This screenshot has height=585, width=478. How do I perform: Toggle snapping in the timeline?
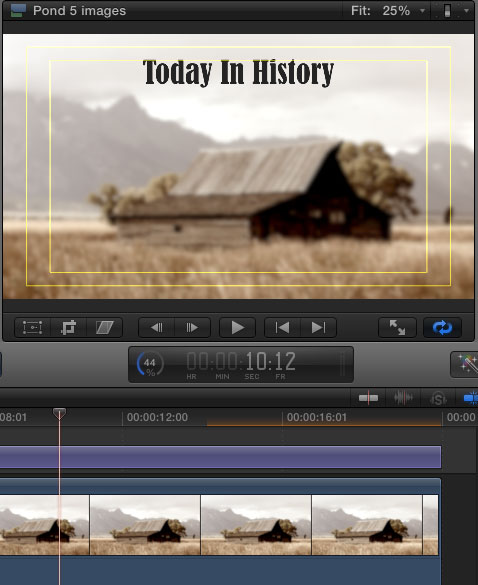[470, 398]
